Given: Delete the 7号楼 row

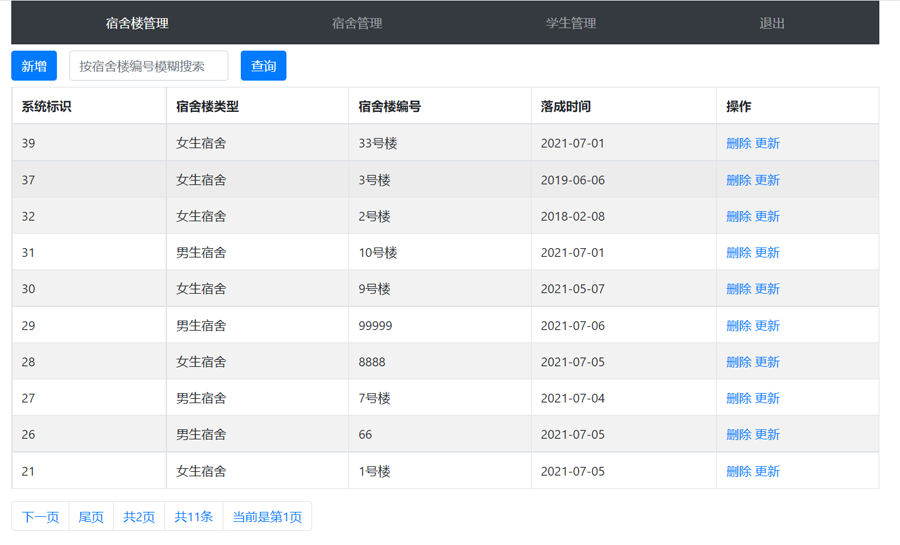Looking at the screenshot, I should [739, 398].
